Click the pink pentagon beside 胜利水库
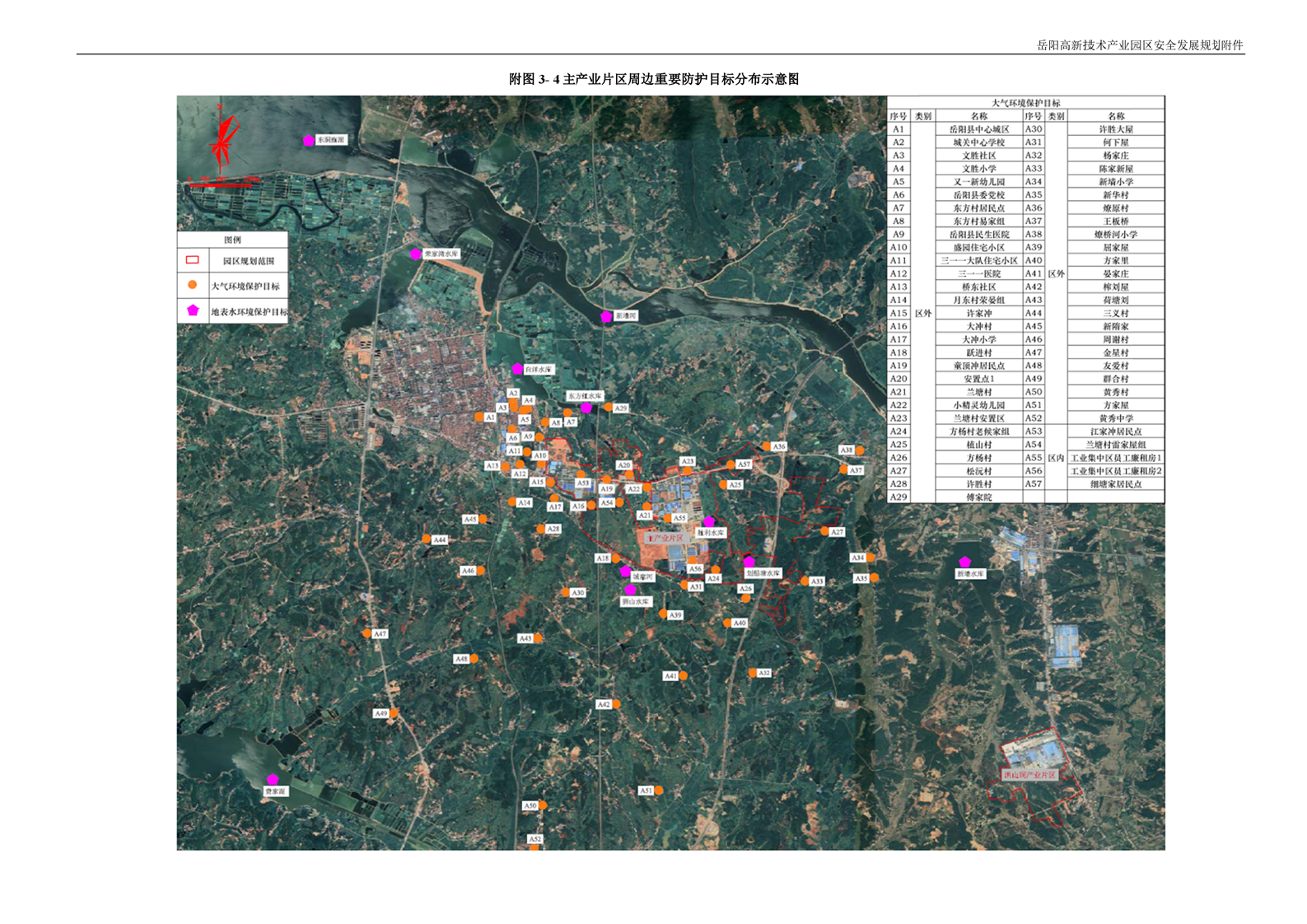Viewport: 1307px width, 924px height. point(708,522)
